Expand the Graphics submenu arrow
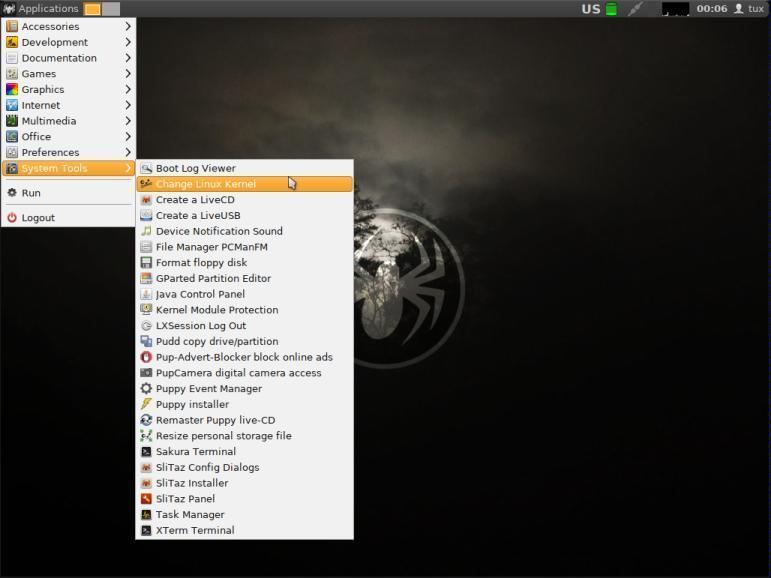Screen dimensions: 771x578 128,89
